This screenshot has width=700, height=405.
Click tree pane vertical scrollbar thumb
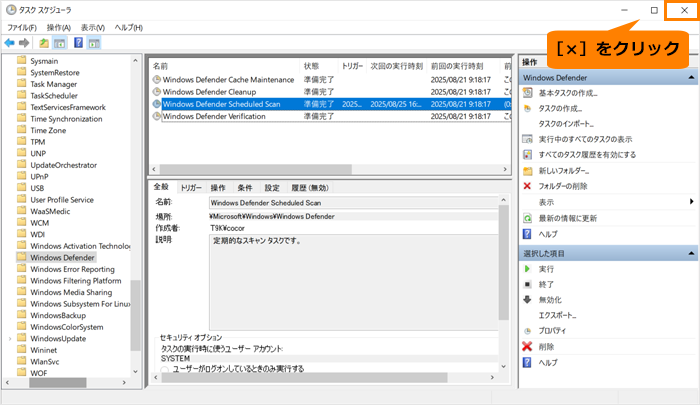tap(136, 315)
